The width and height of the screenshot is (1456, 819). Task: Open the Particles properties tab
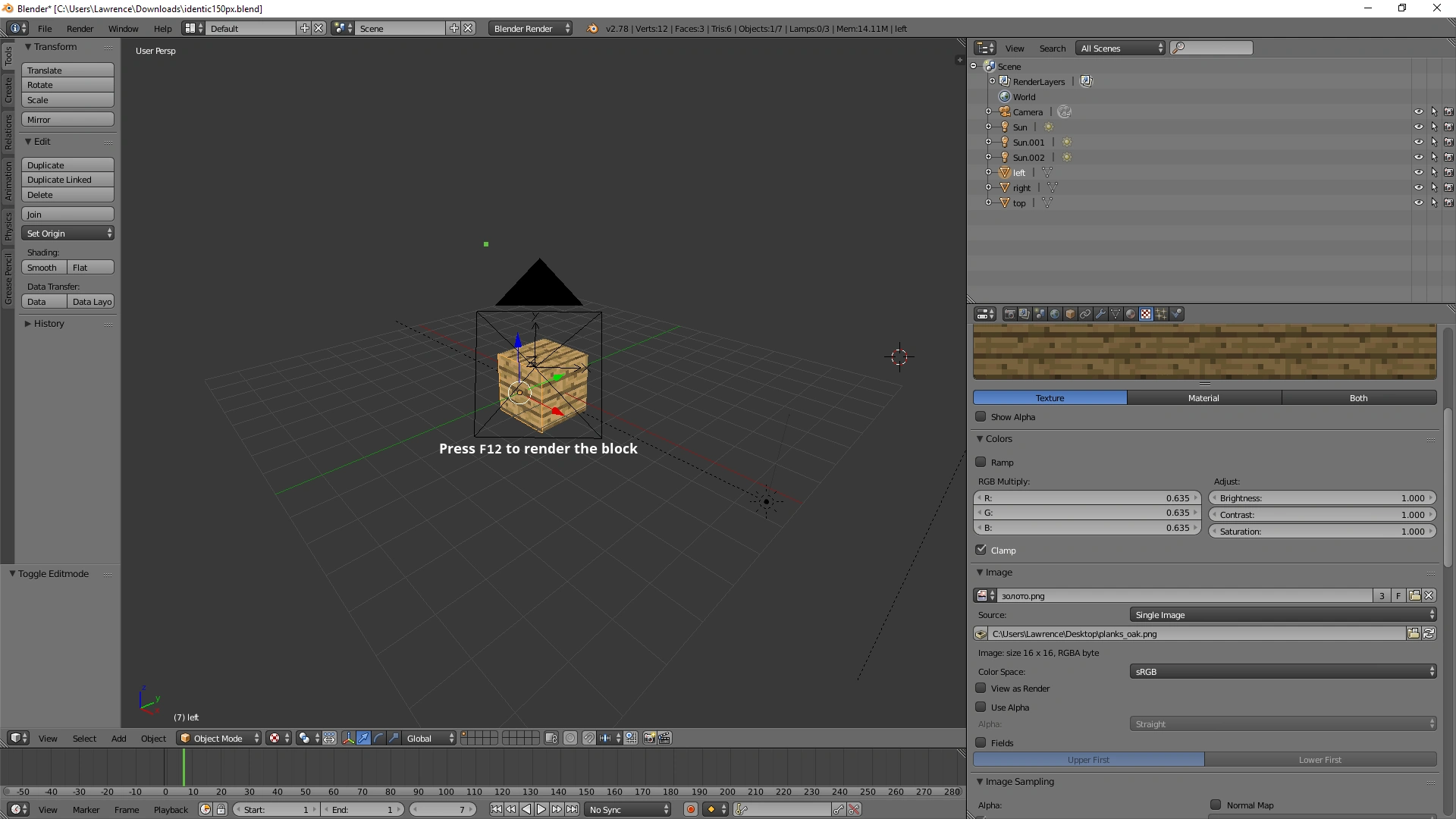(1161, 314)
